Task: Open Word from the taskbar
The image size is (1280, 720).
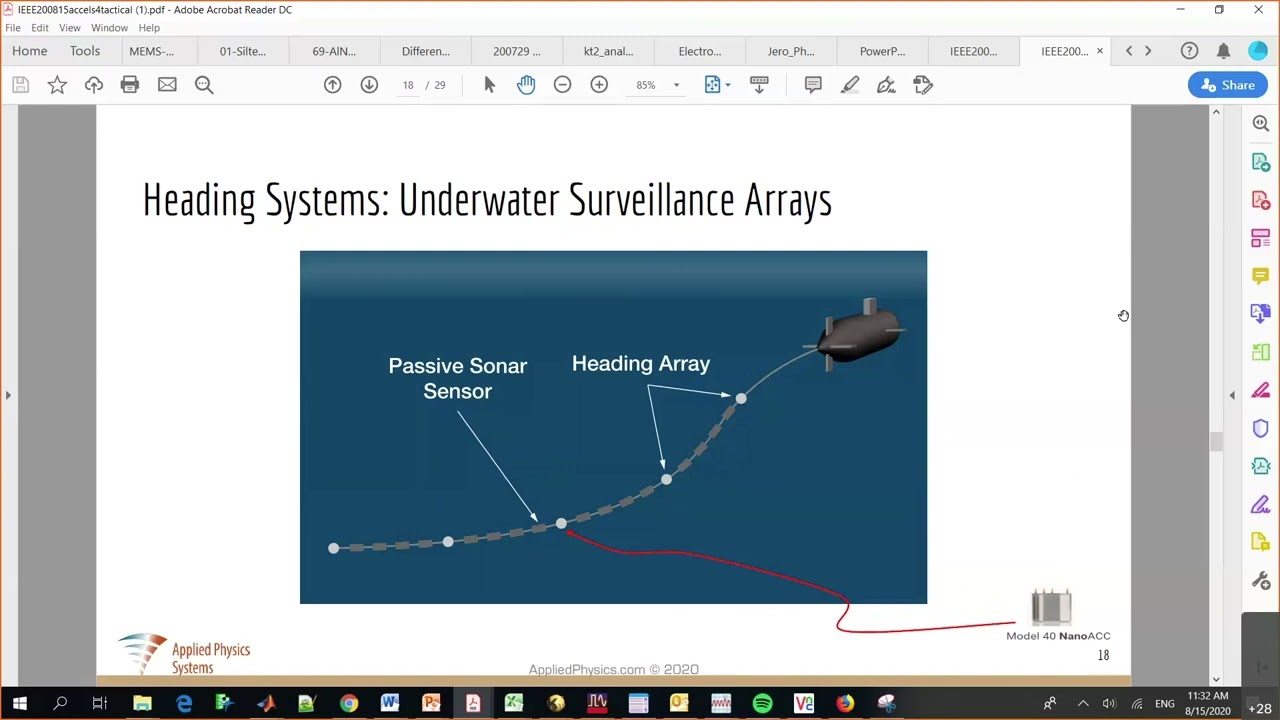Action: tap(390, 704)
